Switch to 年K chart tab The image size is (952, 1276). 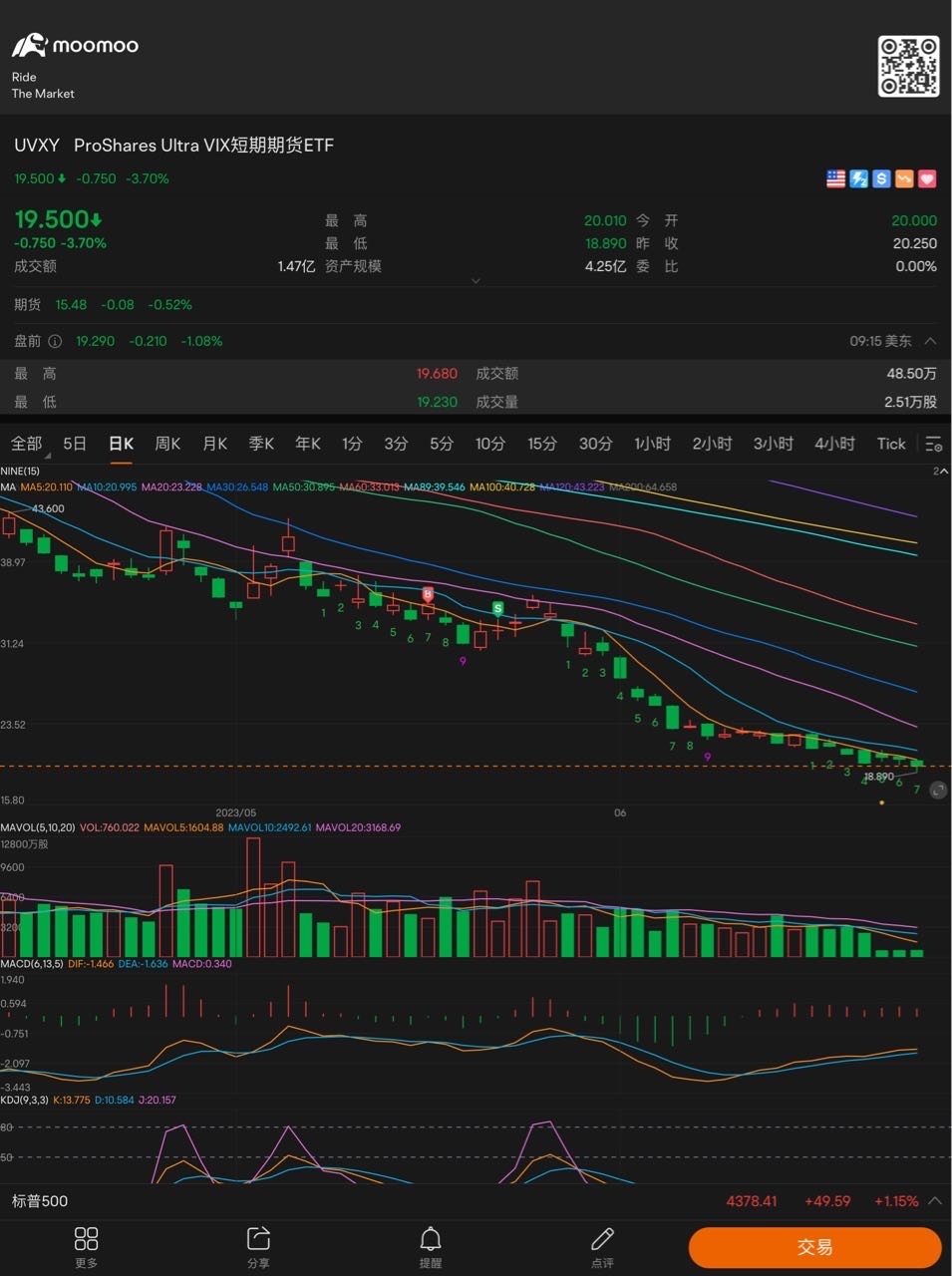pyautogui.click(x=308, y=444)
